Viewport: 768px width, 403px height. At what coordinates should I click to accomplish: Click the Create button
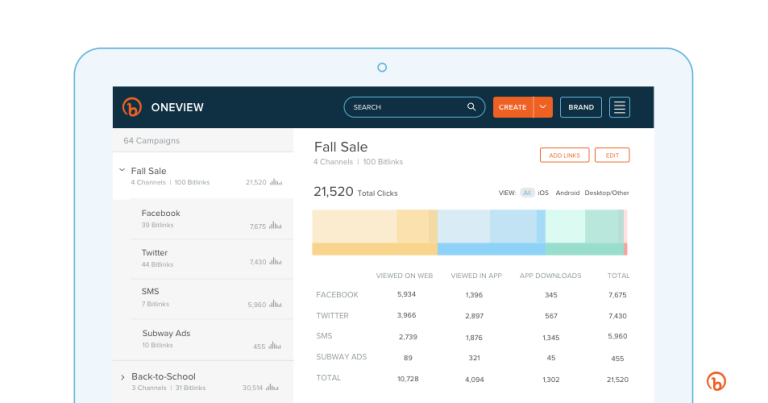click(513, 107)
